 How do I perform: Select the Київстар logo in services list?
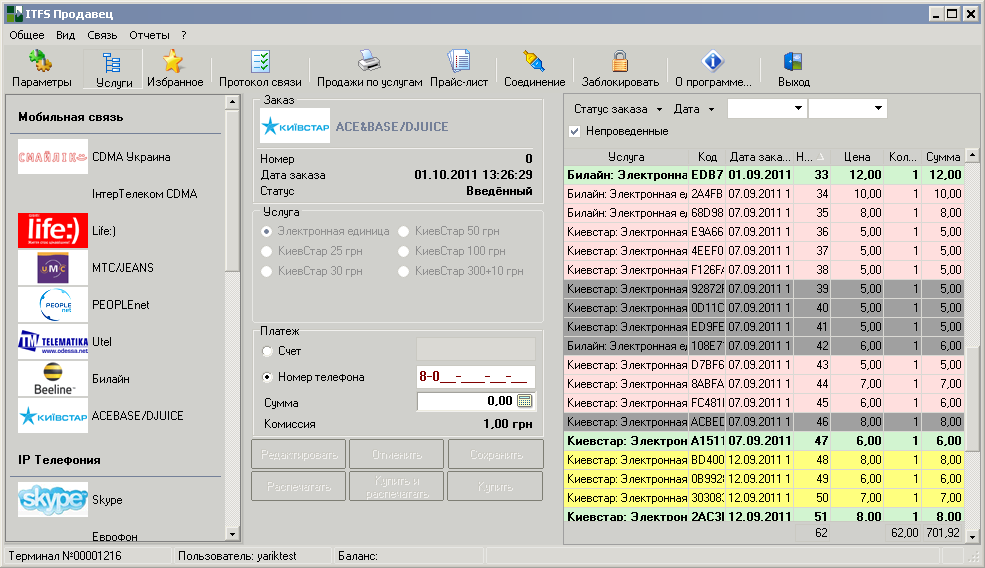tap(53, 416)
